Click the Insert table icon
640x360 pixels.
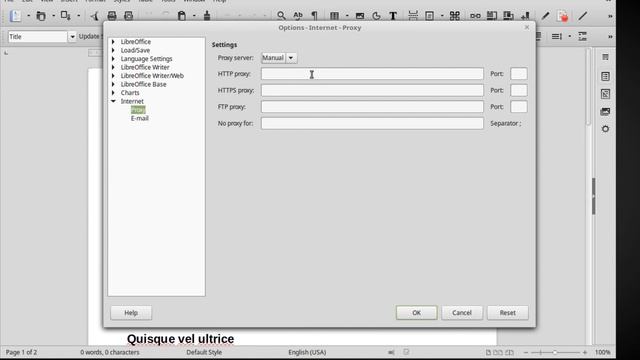point(334,16)
